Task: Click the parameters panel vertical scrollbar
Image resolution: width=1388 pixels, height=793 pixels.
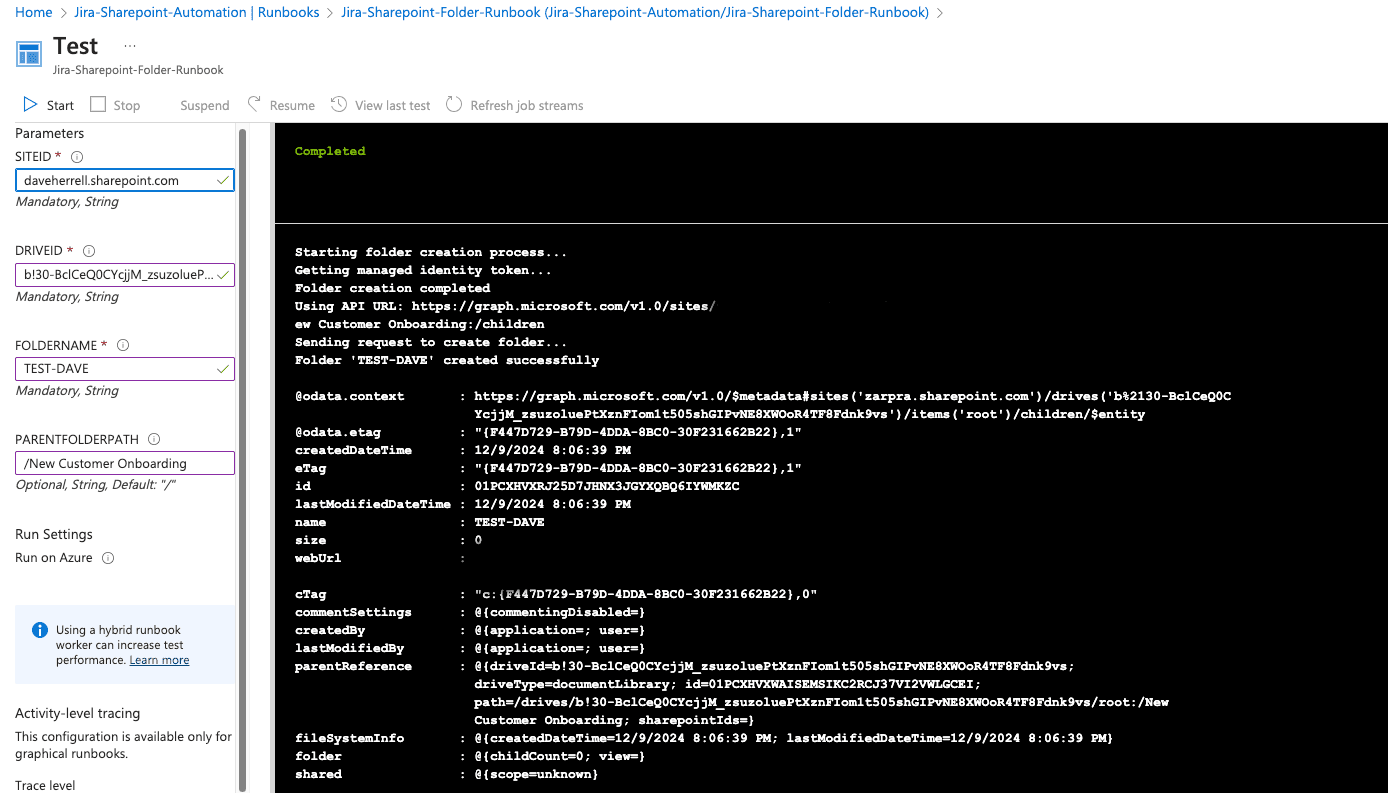Action: pos(242,458)
